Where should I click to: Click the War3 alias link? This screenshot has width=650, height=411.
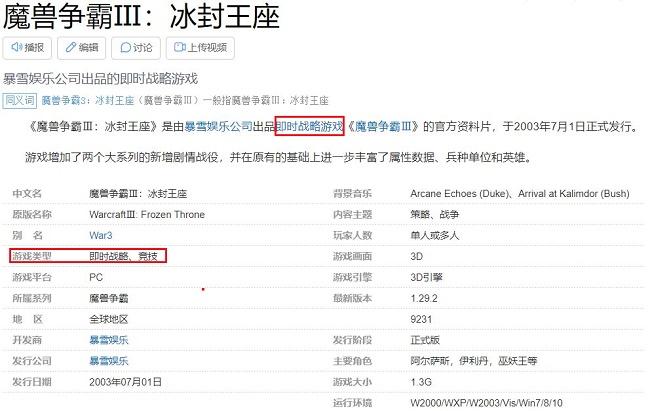tap(101, 235)
